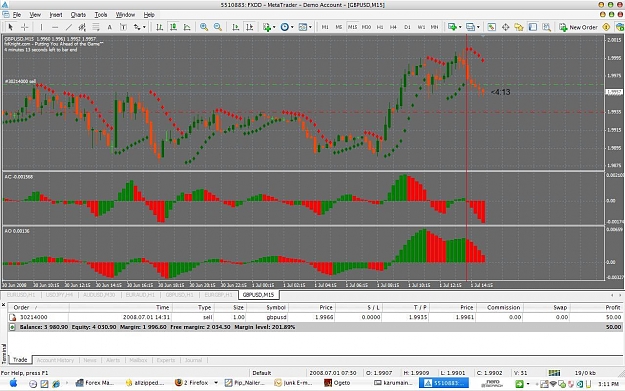The height and width of the screenshot is (391, 625).
Task: Switch to the EURUSD,H1 chart tab
Action: [x=21, y=295]
